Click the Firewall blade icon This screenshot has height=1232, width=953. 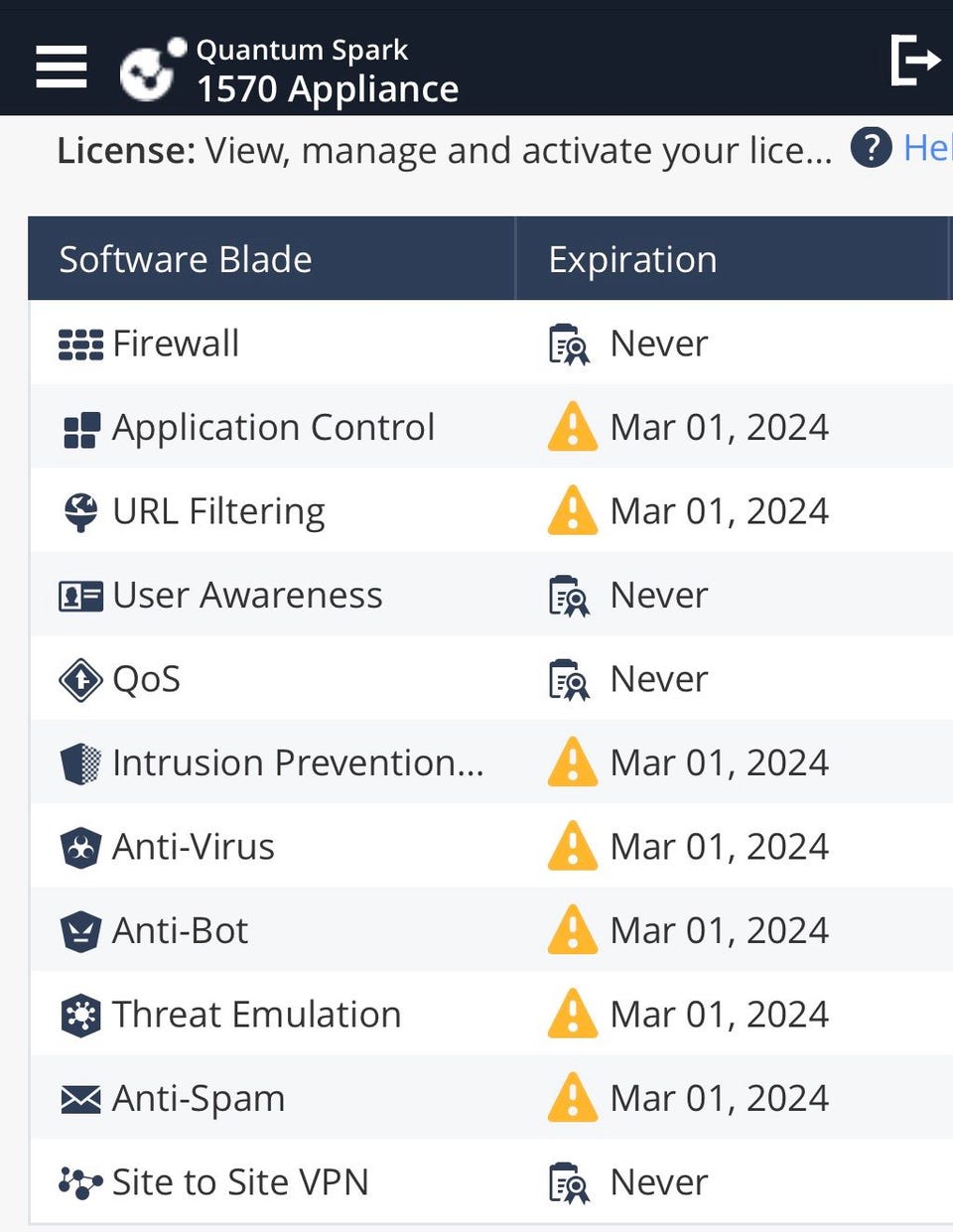pyautogui.click(x=80, y=343)
